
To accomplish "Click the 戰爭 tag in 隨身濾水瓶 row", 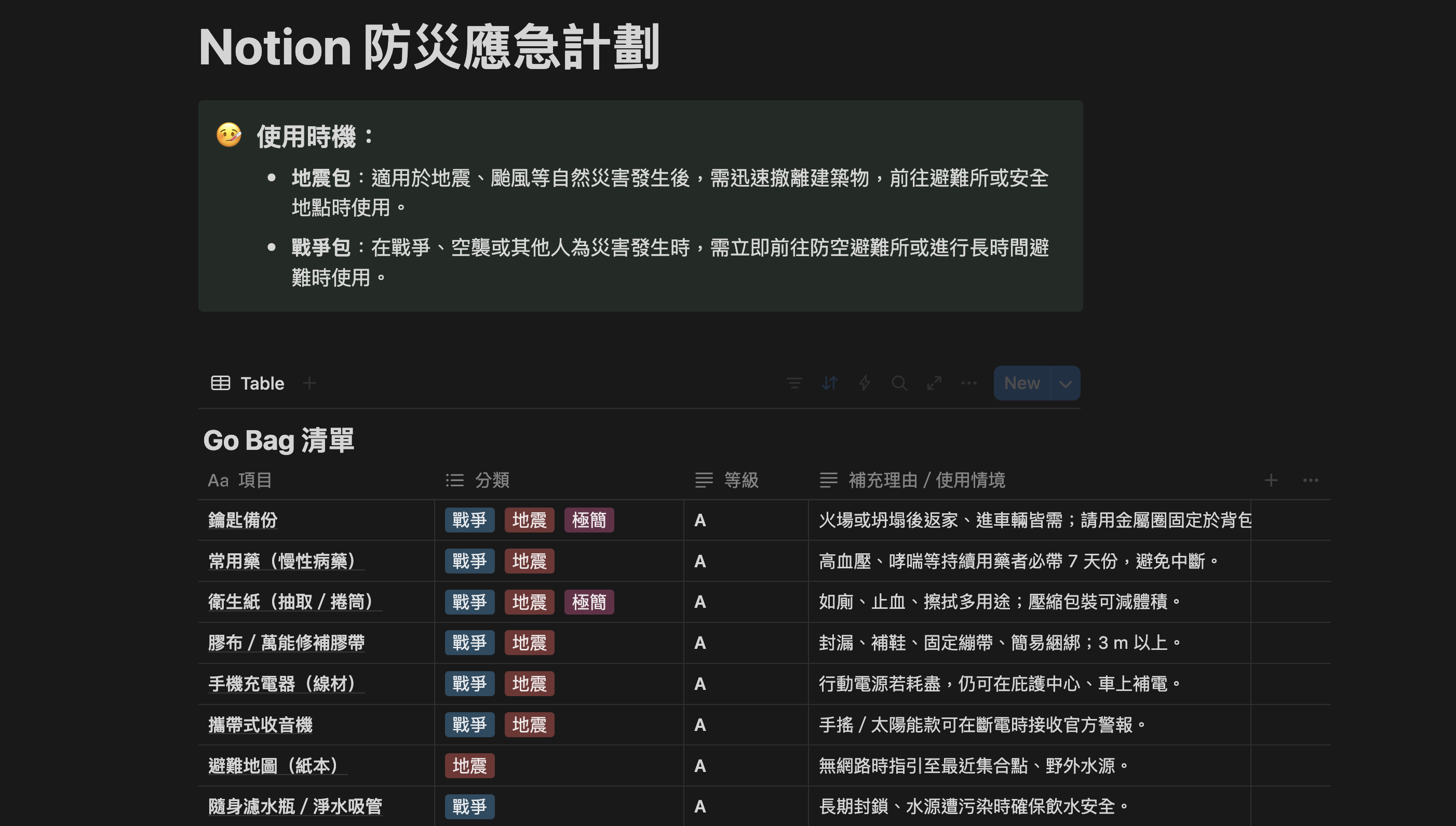I will [x=469, y=807].
